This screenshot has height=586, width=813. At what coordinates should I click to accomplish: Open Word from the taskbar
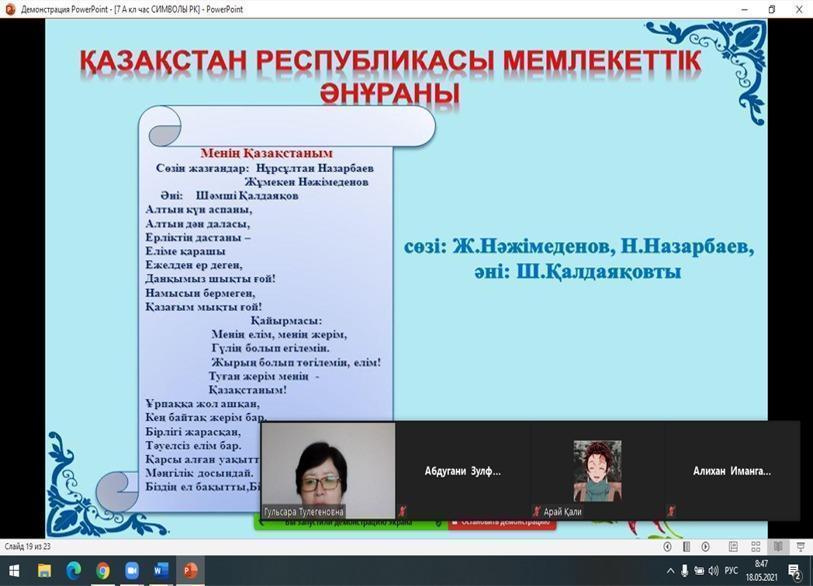tap(162, 571)
